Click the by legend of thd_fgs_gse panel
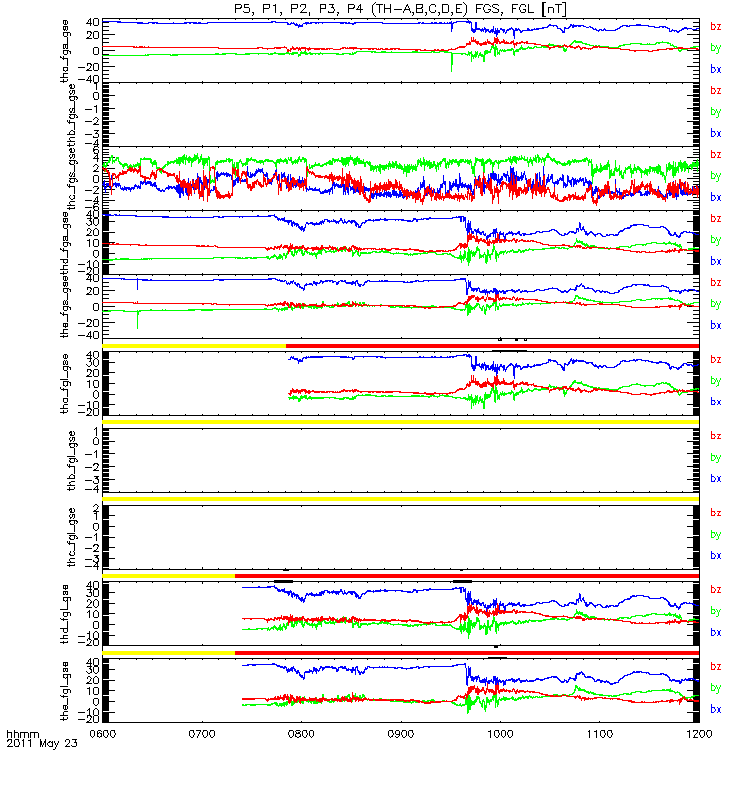This screenshot has height=800, width=750. 716,240
